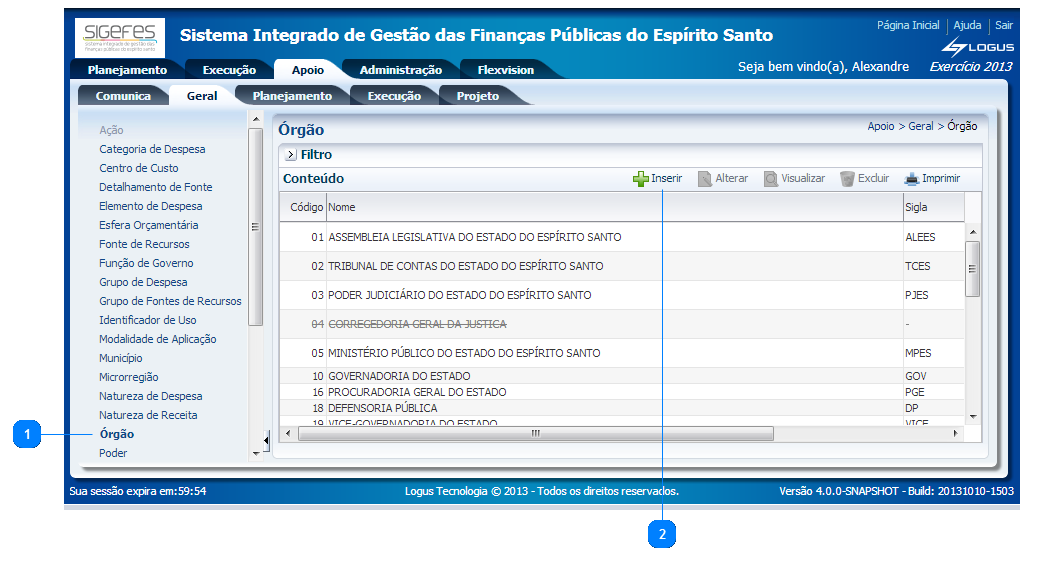The width and height of the screenshot is (1051, 564).
Task: Click the Alterar edit icon
Action: click(705, 179)
